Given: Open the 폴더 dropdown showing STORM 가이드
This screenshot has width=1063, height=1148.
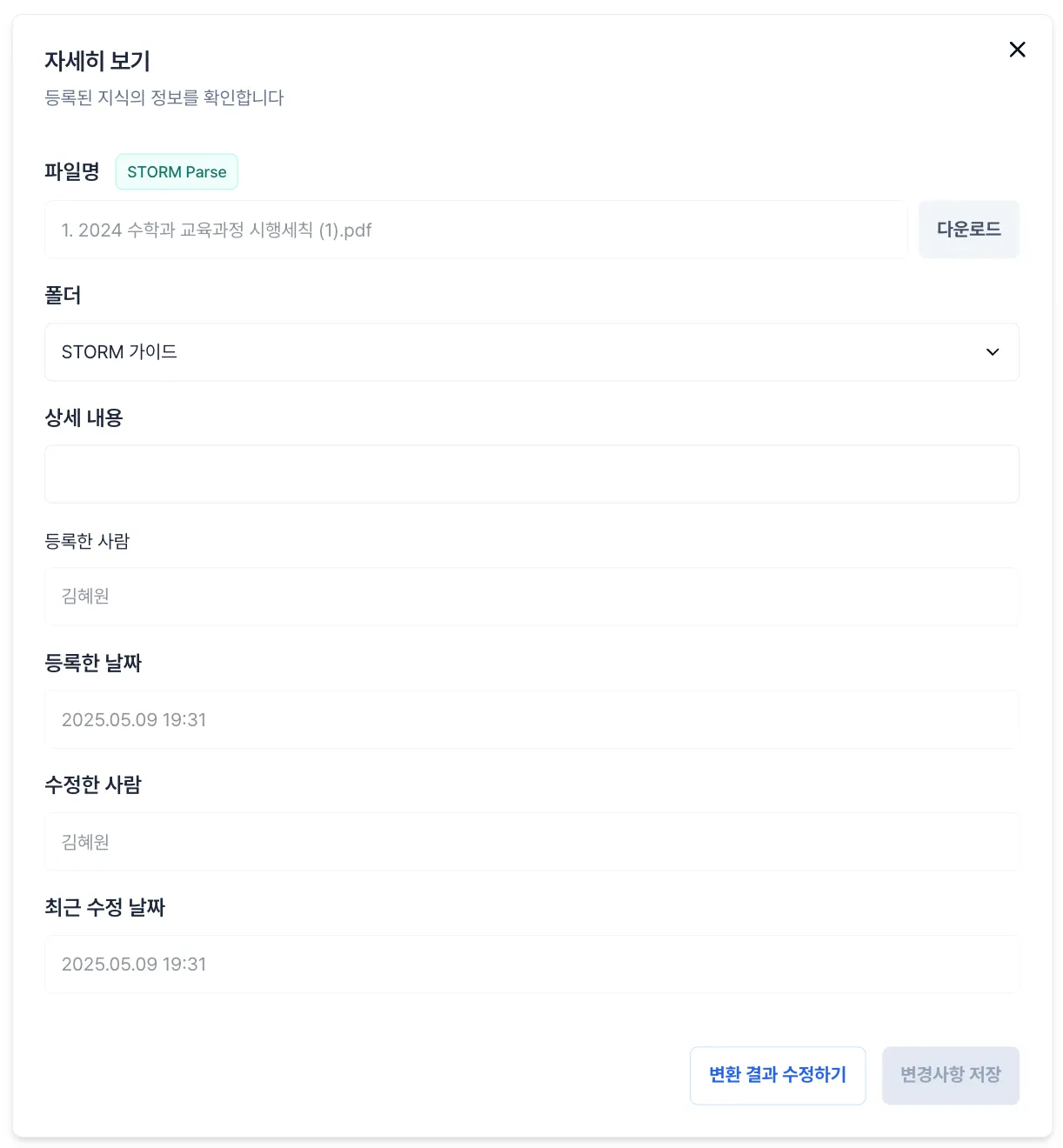Looking at the screenshot, I should (531, 352).
